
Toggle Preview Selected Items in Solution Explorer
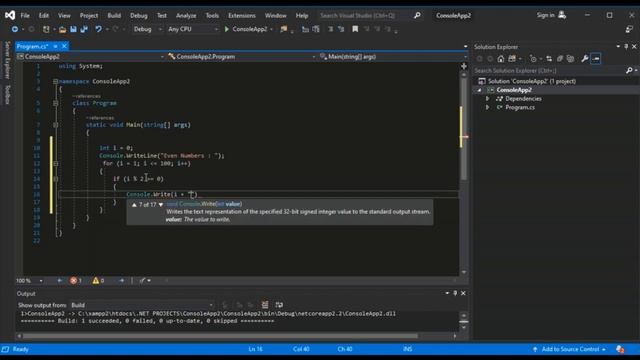tap(596, 59)
